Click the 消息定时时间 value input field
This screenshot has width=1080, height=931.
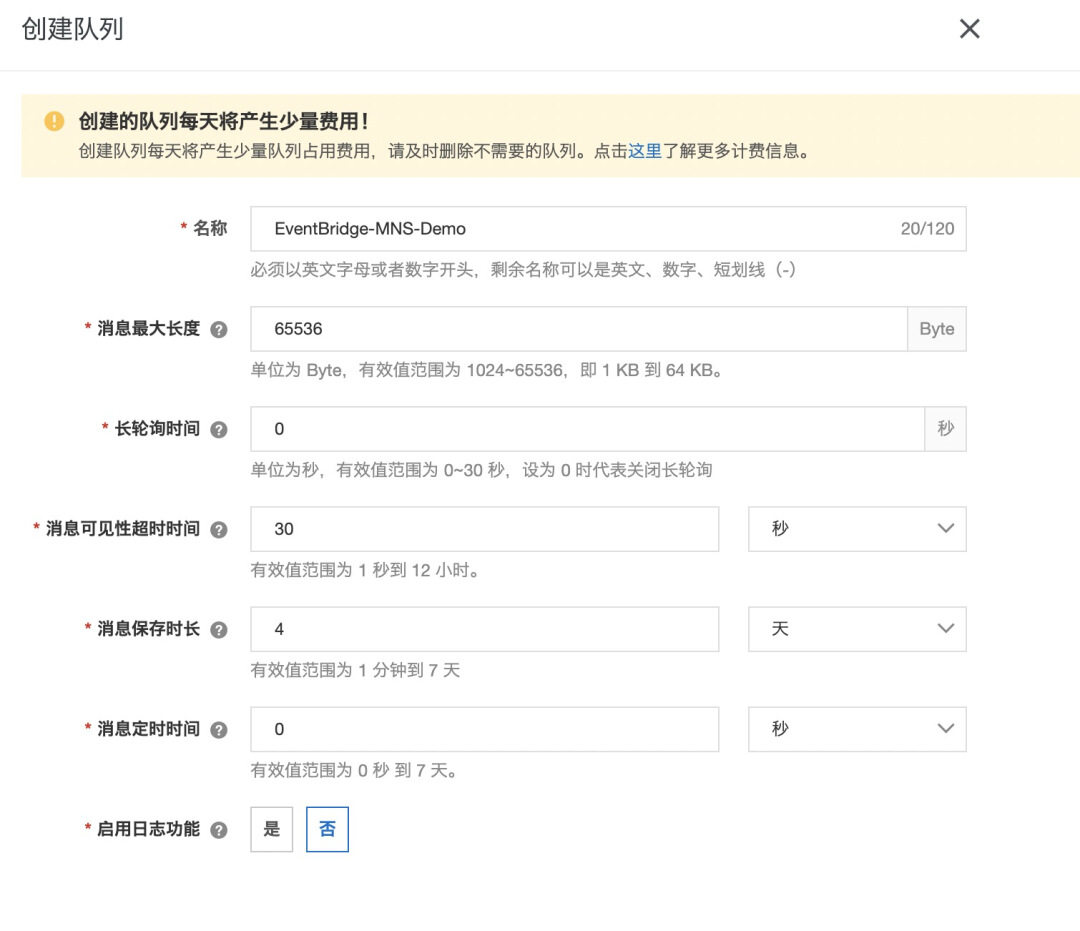tap(484, 729)
